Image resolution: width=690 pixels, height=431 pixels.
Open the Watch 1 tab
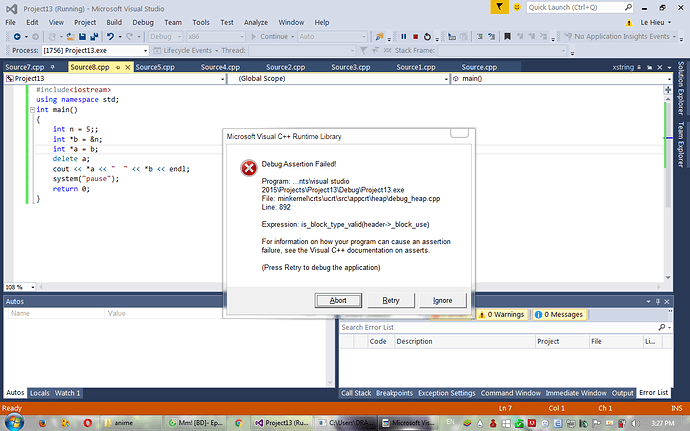pyautogui.click(x=67, y=393)
